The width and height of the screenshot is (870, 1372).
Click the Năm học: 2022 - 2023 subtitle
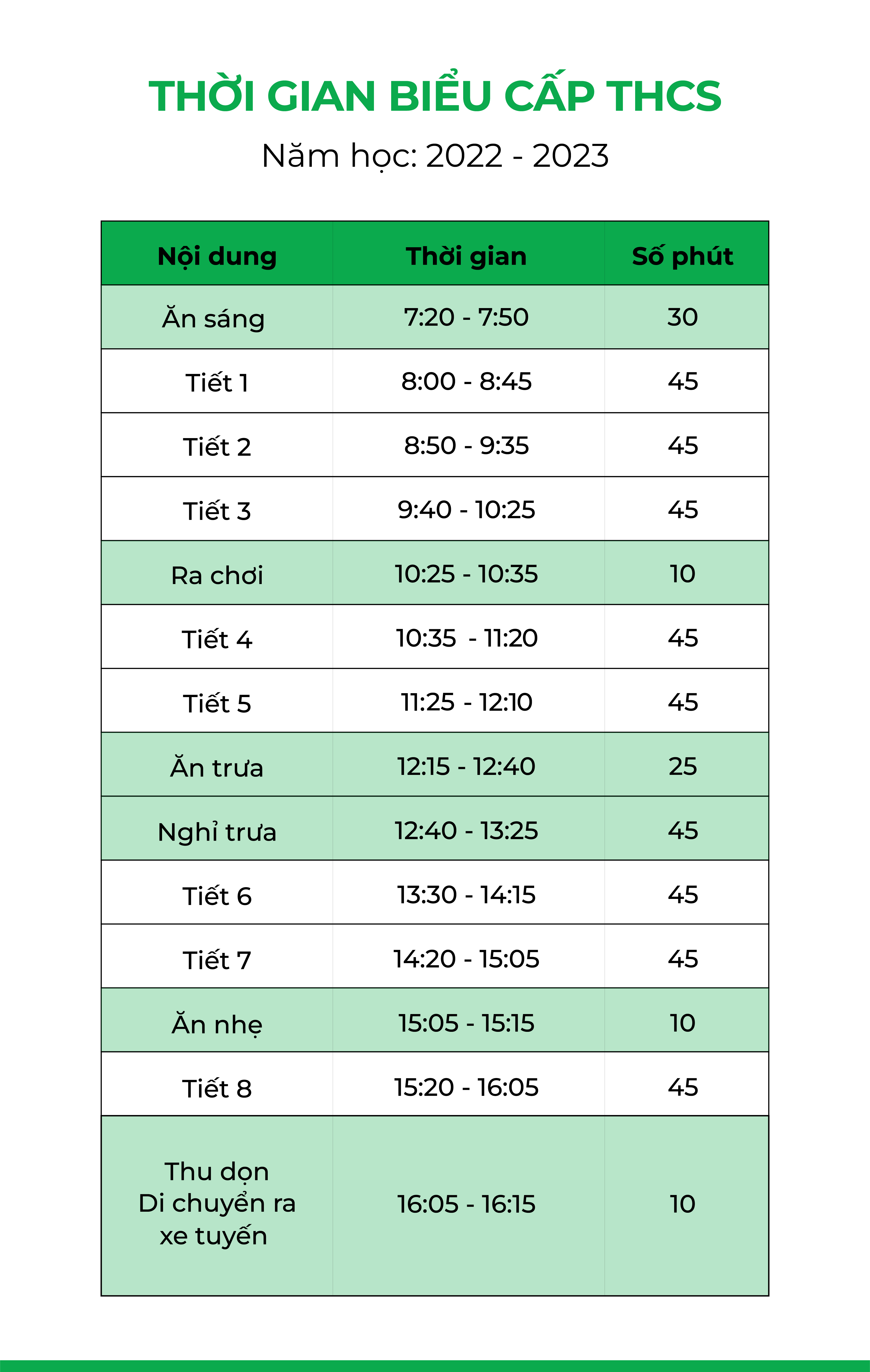pos(435,156)
